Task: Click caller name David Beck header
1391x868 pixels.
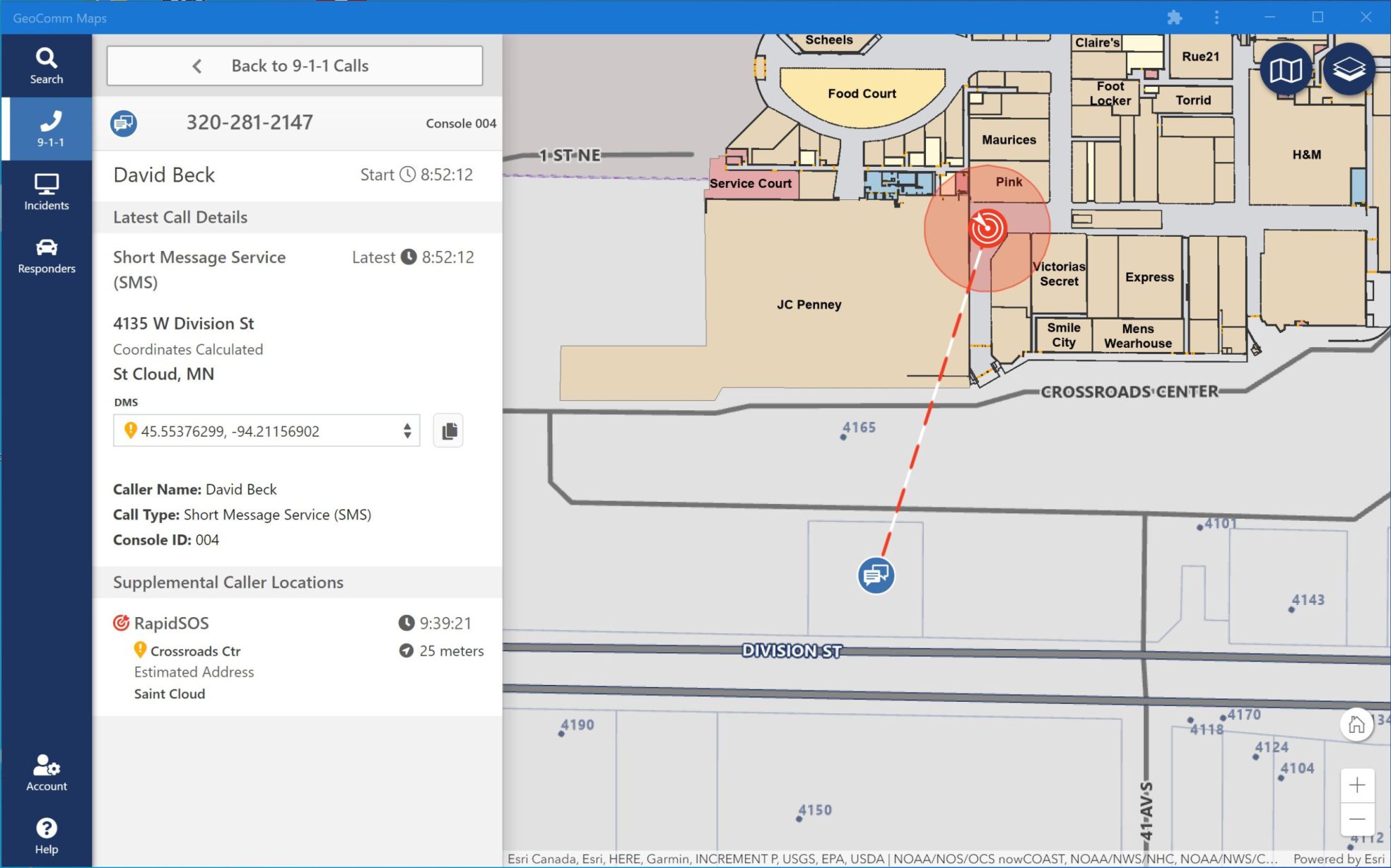Action: coord(164,175)
